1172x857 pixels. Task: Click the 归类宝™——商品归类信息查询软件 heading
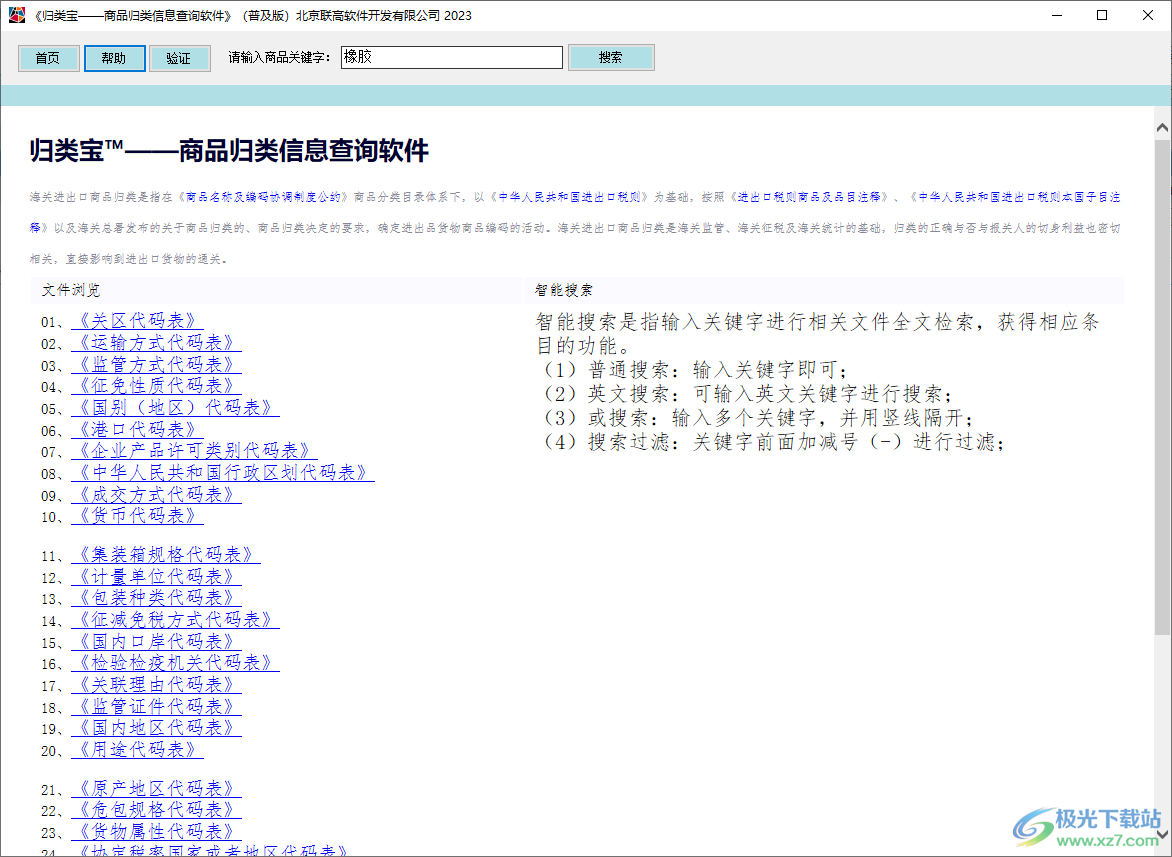tap(229, 150)
